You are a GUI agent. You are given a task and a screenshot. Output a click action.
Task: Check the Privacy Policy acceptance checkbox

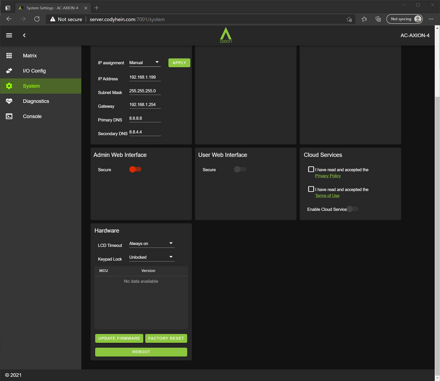pos(311,169)
